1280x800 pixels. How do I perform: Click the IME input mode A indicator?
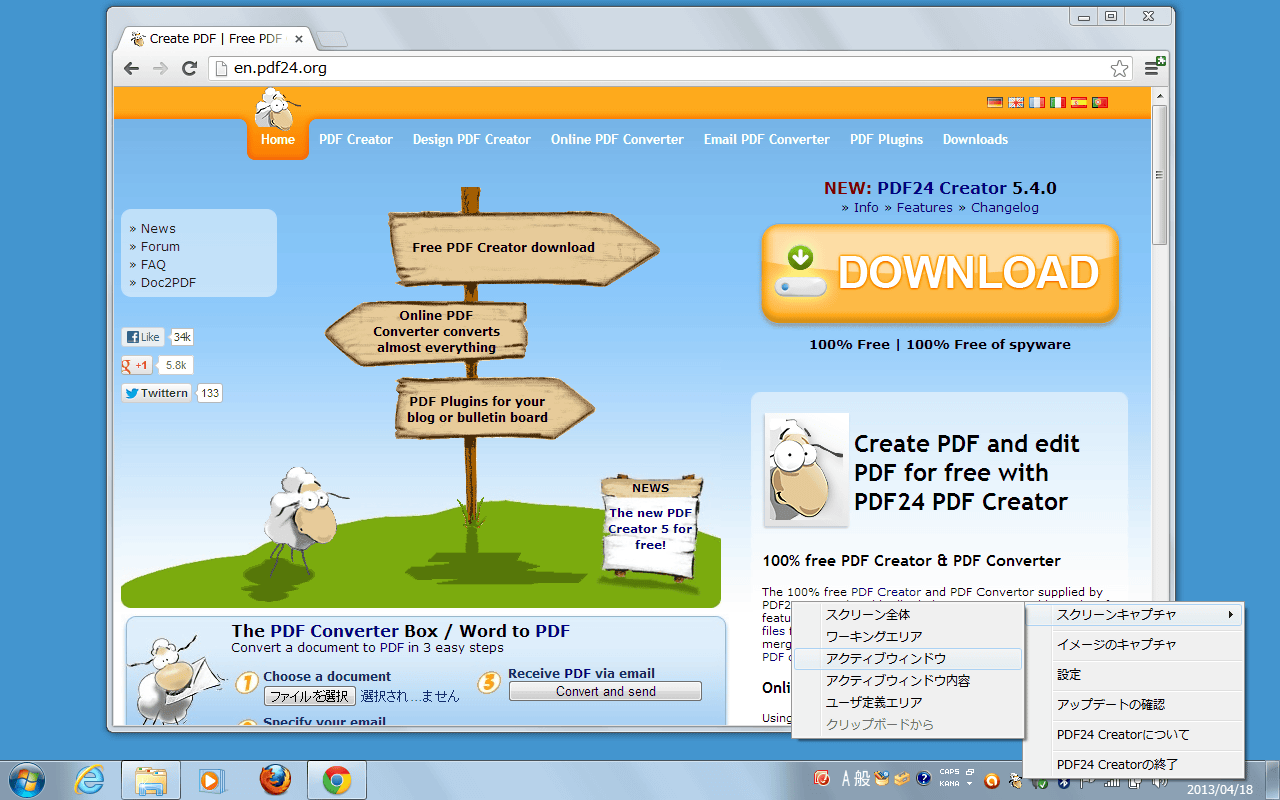[848, 778]
